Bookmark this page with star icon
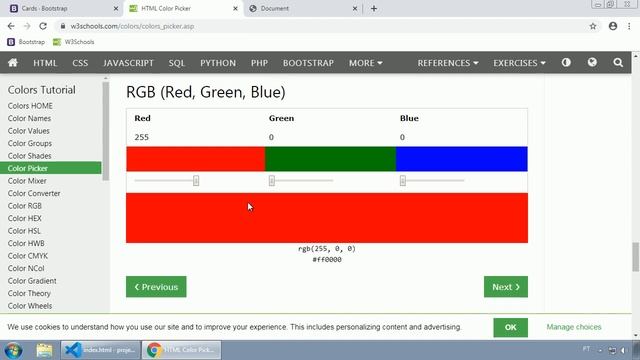Screen dimensions: 640x360 coord(593,26)
